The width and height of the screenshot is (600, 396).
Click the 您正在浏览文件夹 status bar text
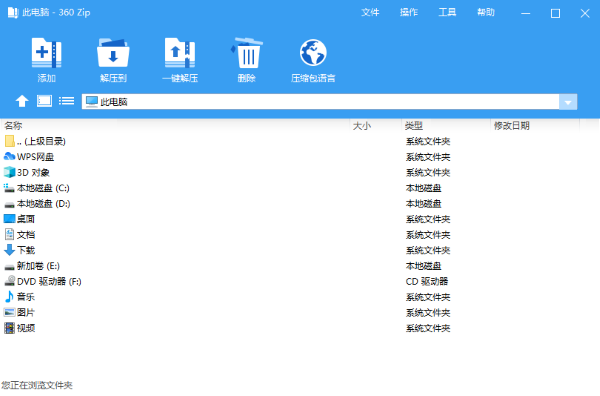tap(37, 385)
